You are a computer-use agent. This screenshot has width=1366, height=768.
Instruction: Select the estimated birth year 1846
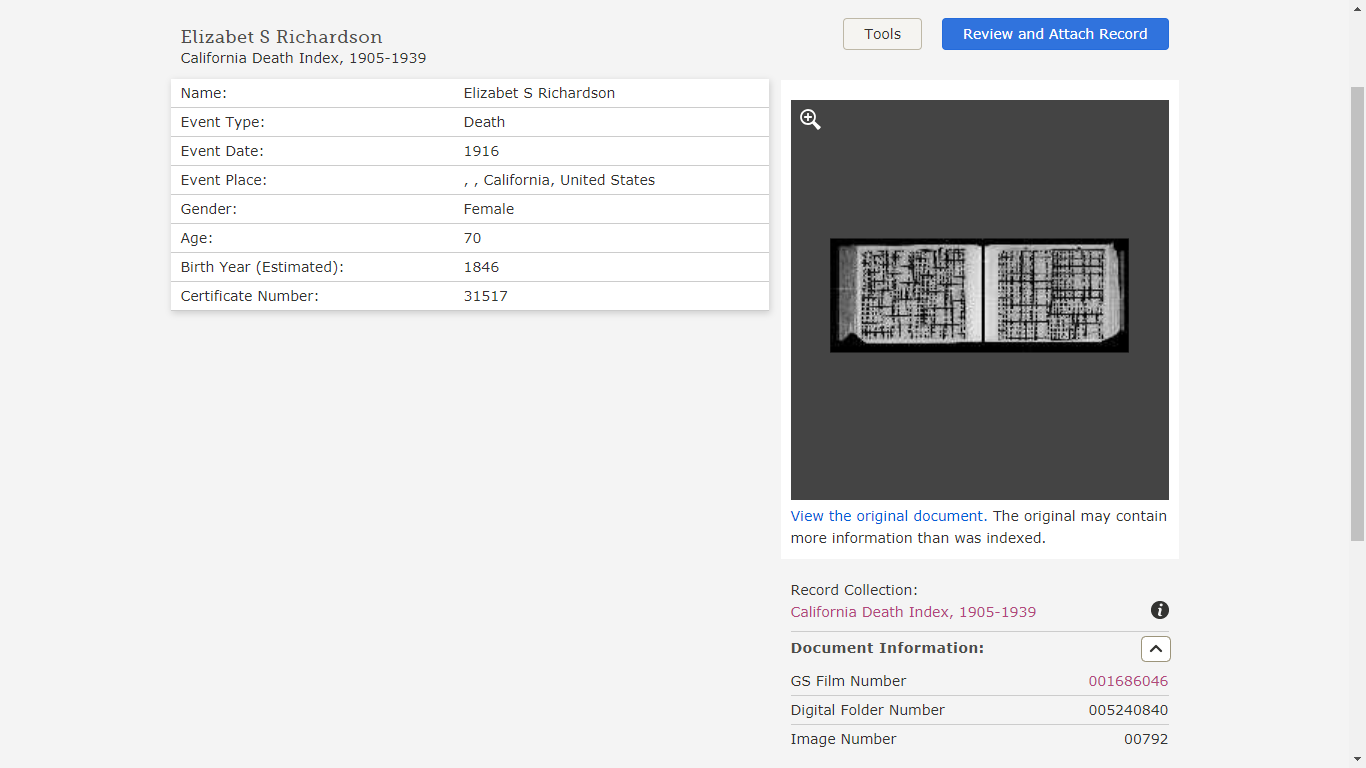point(481,267)
